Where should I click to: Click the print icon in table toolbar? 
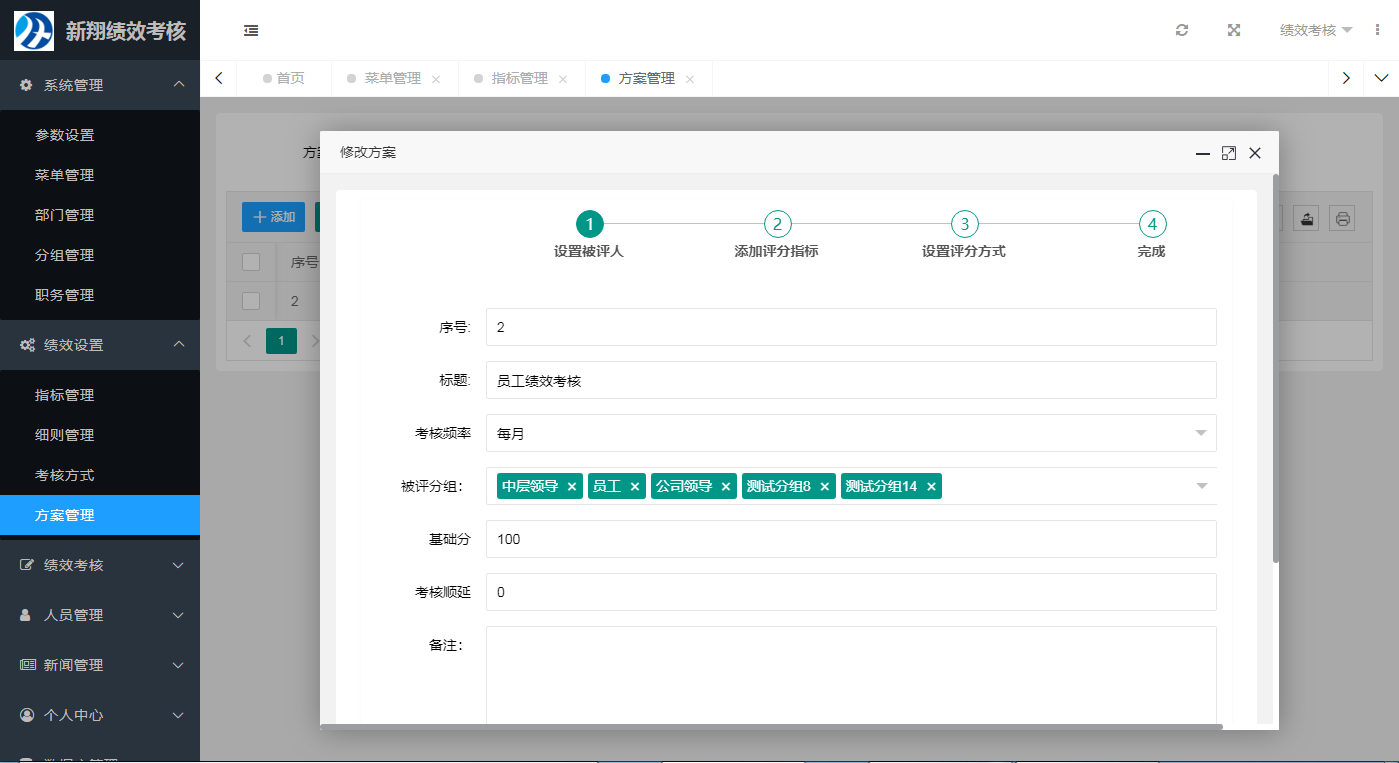coord(1342,218)
